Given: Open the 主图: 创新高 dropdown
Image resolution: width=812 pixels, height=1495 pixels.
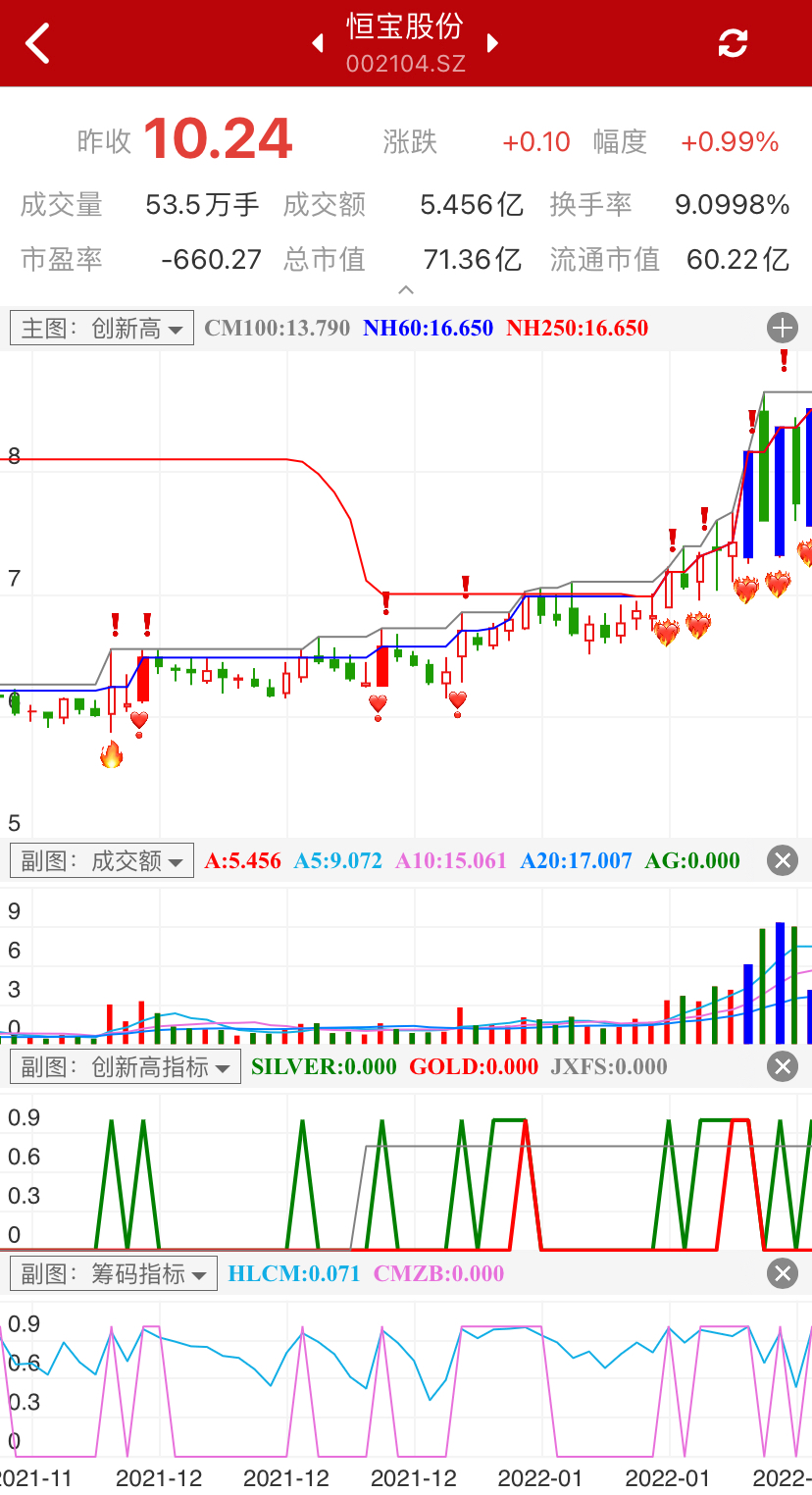Looking at the screenshot, I should (102, 328).
